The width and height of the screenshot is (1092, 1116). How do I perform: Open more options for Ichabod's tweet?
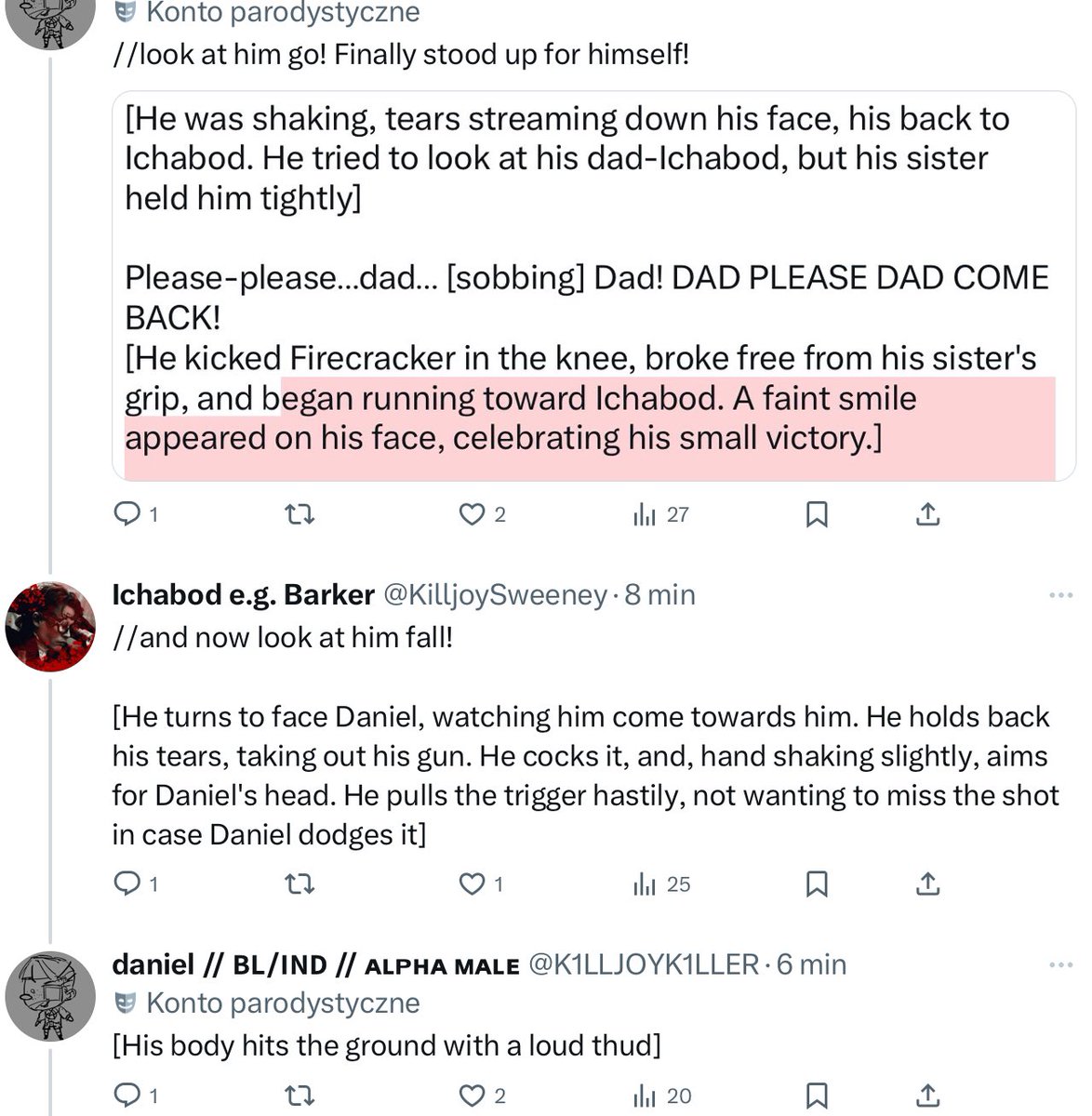(x=1060, y=595)
